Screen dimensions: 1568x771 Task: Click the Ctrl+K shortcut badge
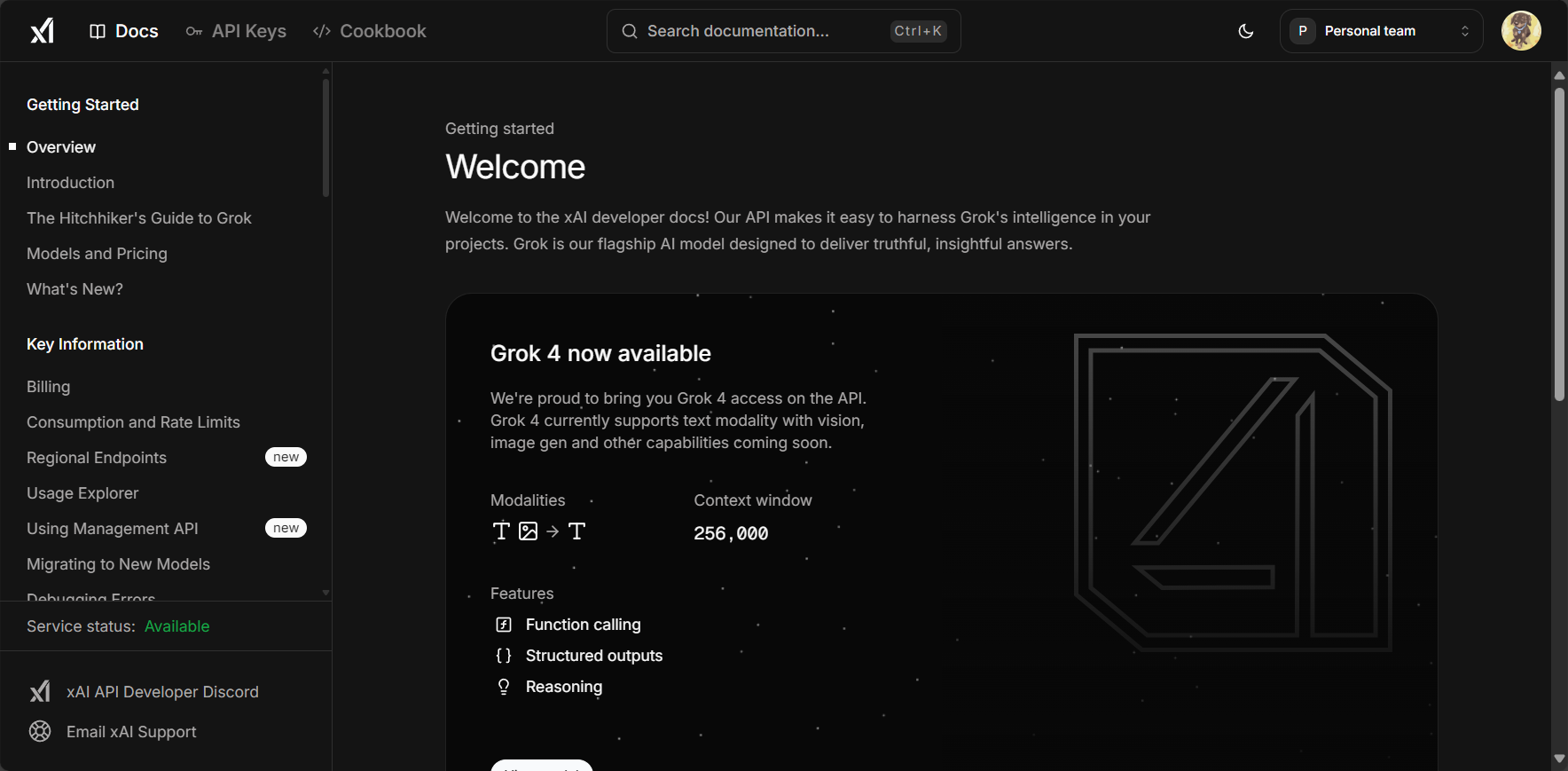918,31
